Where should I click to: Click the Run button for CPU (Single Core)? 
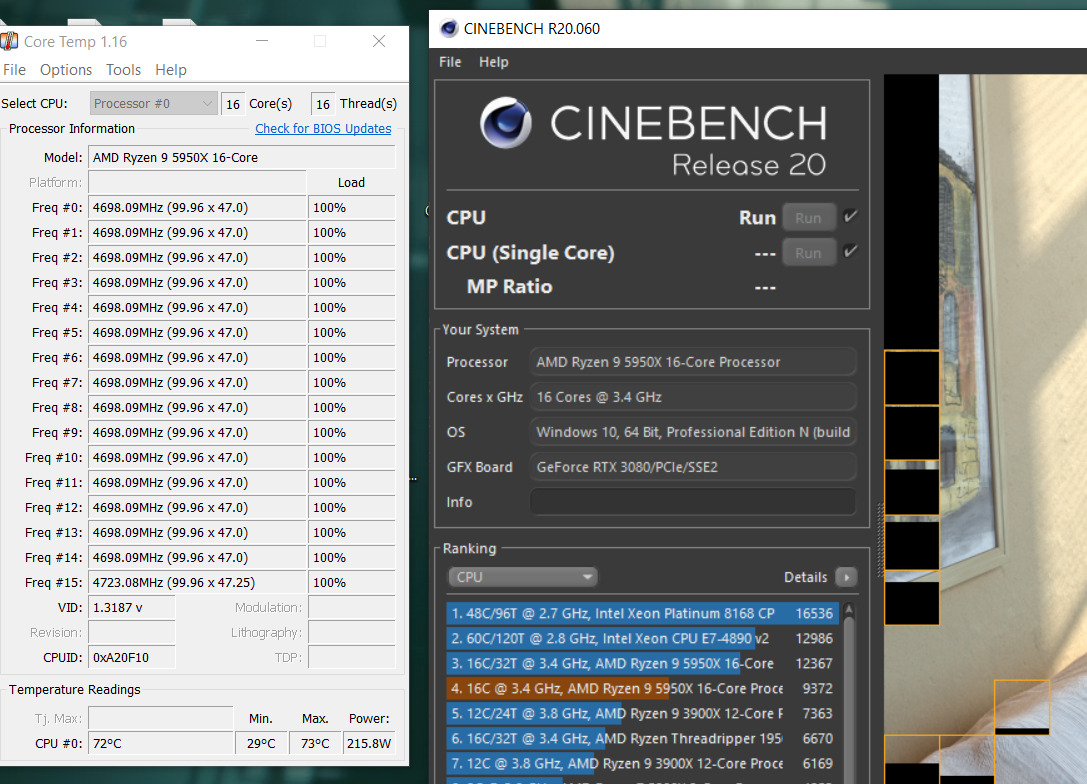(x=808, y=252)
